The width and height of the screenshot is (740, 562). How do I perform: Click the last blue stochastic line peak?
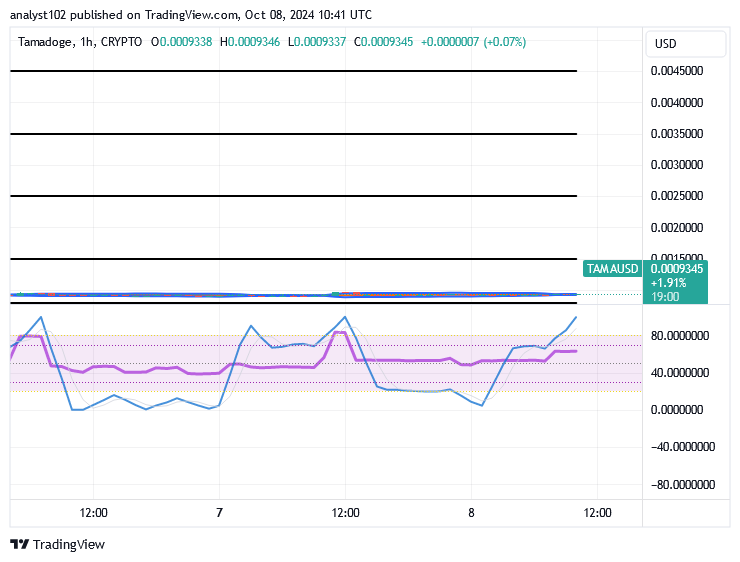pyautogui.click(x=576, y=318)
